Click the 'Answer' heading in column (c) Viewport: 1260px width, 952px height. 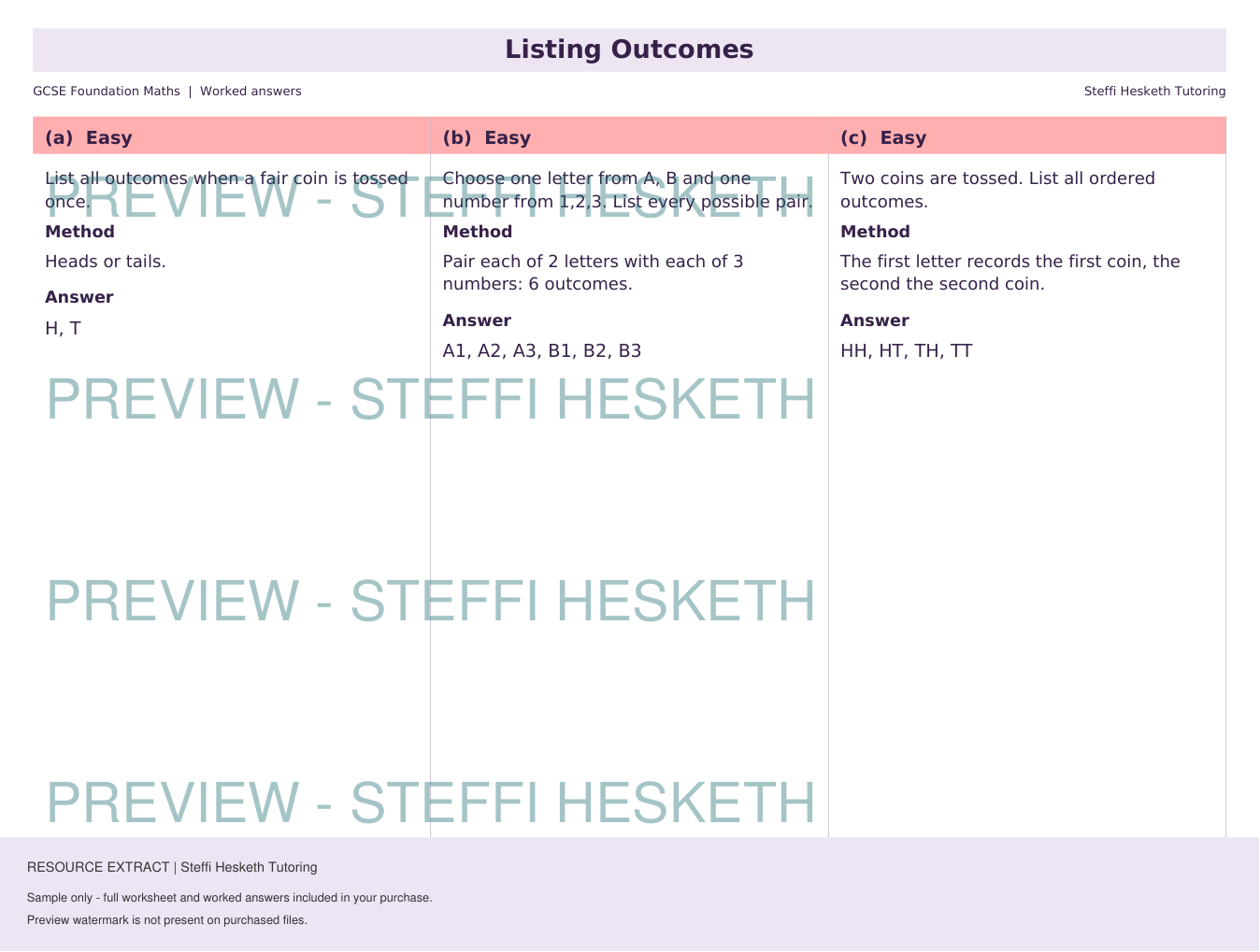coord(875,320)
